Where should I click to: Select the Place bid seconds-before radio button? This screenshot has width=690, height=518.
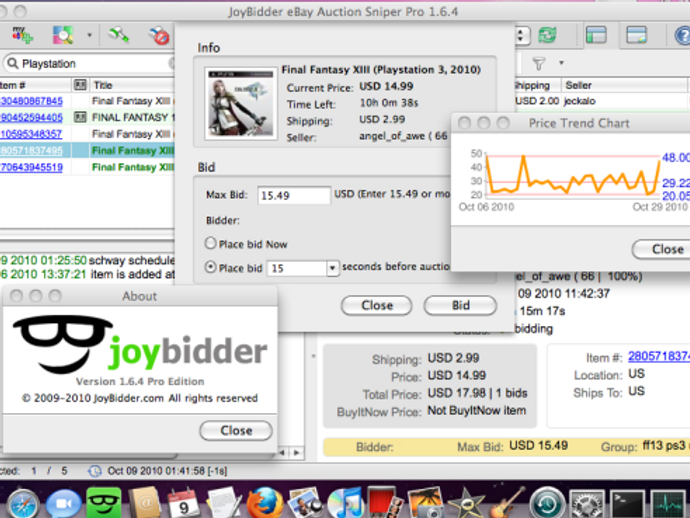(210, 267)
